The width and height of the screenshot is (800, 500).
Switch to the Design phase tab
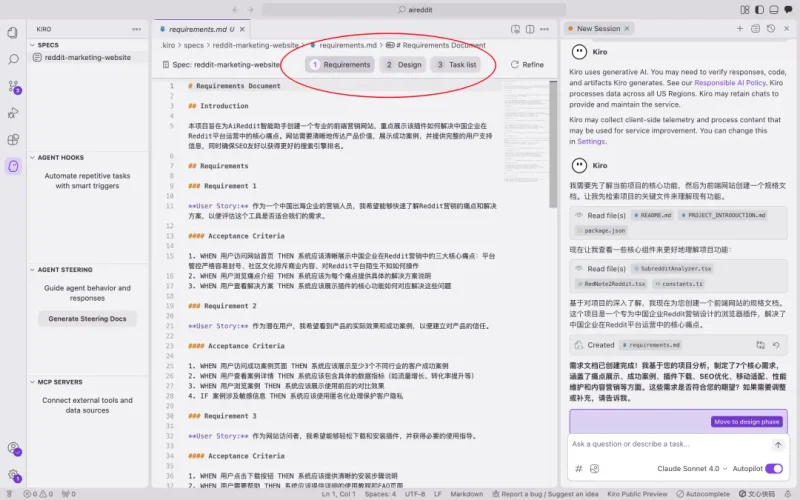point(403,65)
